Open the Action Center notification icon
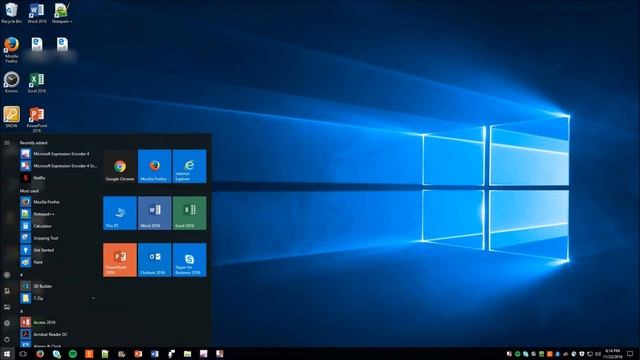 [631, 354]
